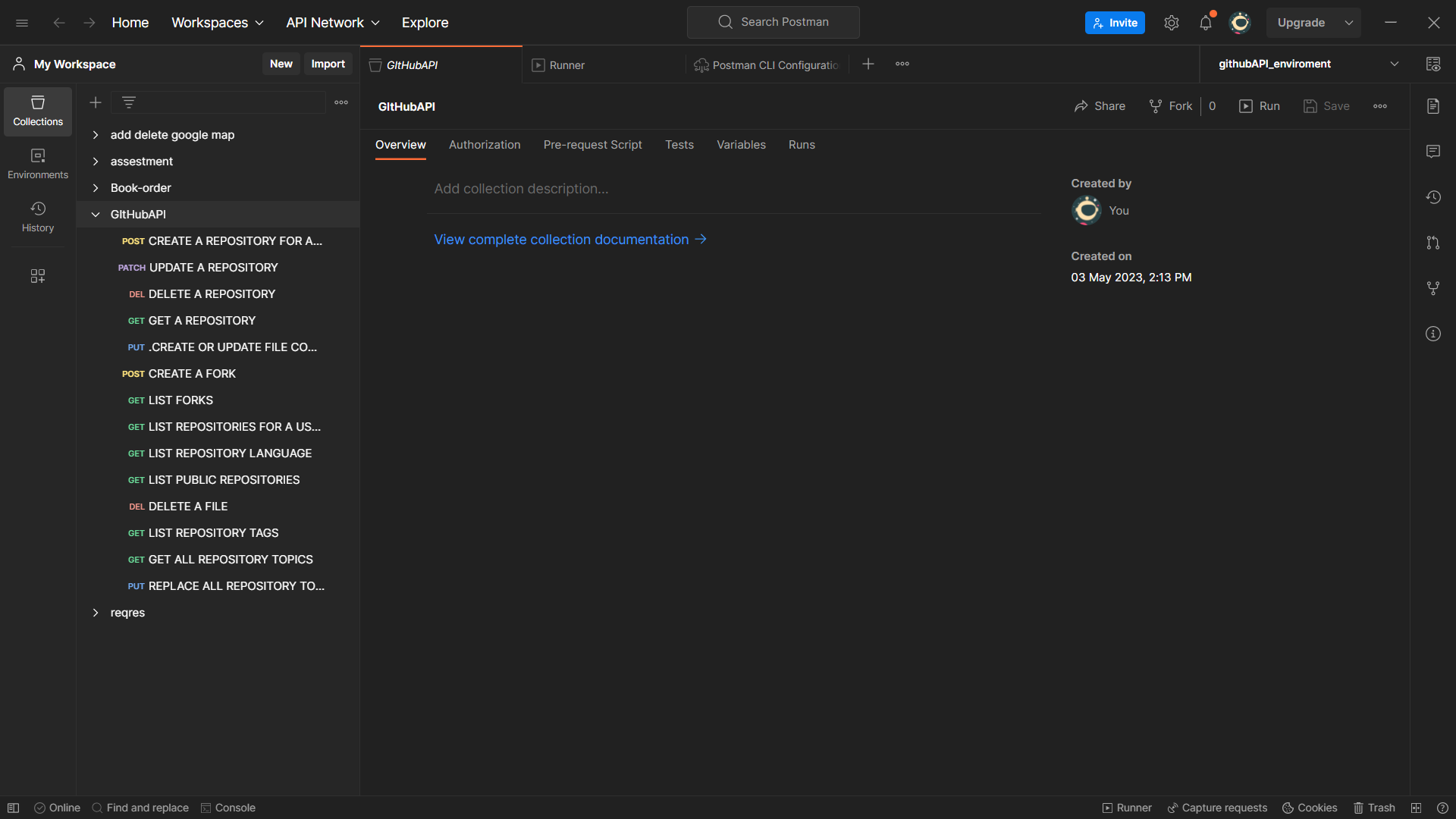Open the environment quick look icon
Screen dimensions: 1456x819
point(1433,64)
